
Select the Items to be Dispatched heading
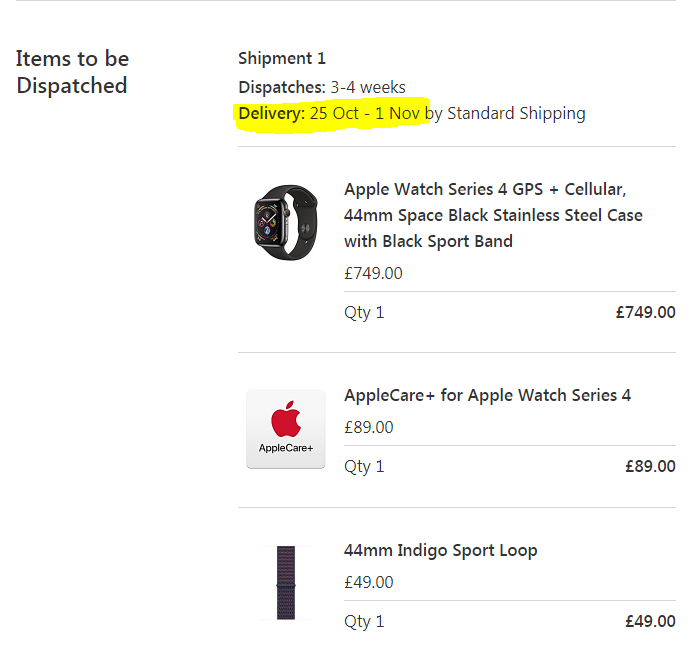coord(72,72)
